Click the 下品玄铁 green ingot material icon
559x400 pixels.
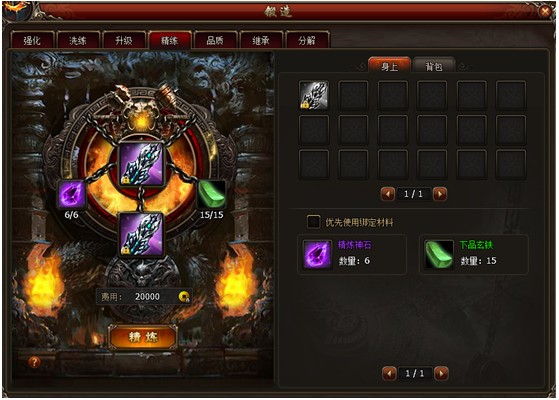(x=439, y=254)
